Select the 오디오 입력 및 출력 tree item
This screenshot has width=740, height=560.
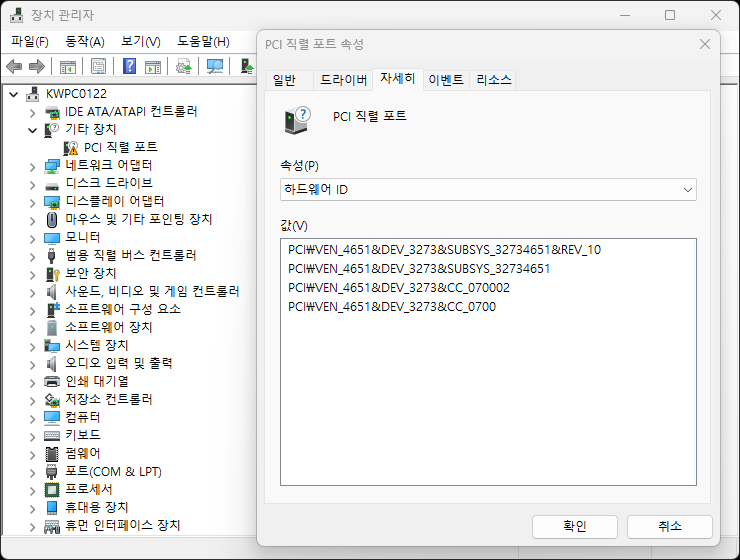118,363
